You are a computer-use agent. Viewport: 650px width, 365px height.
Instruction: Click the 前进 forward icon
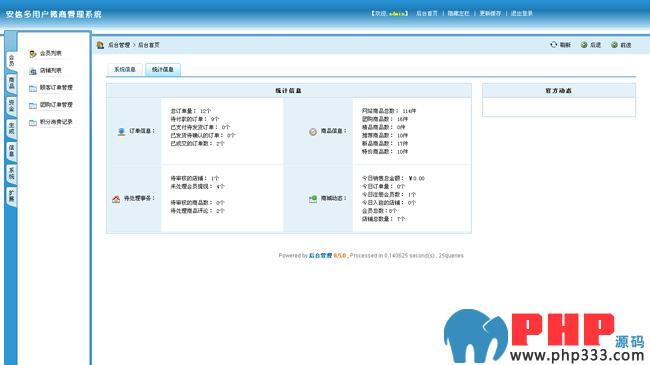614,44
